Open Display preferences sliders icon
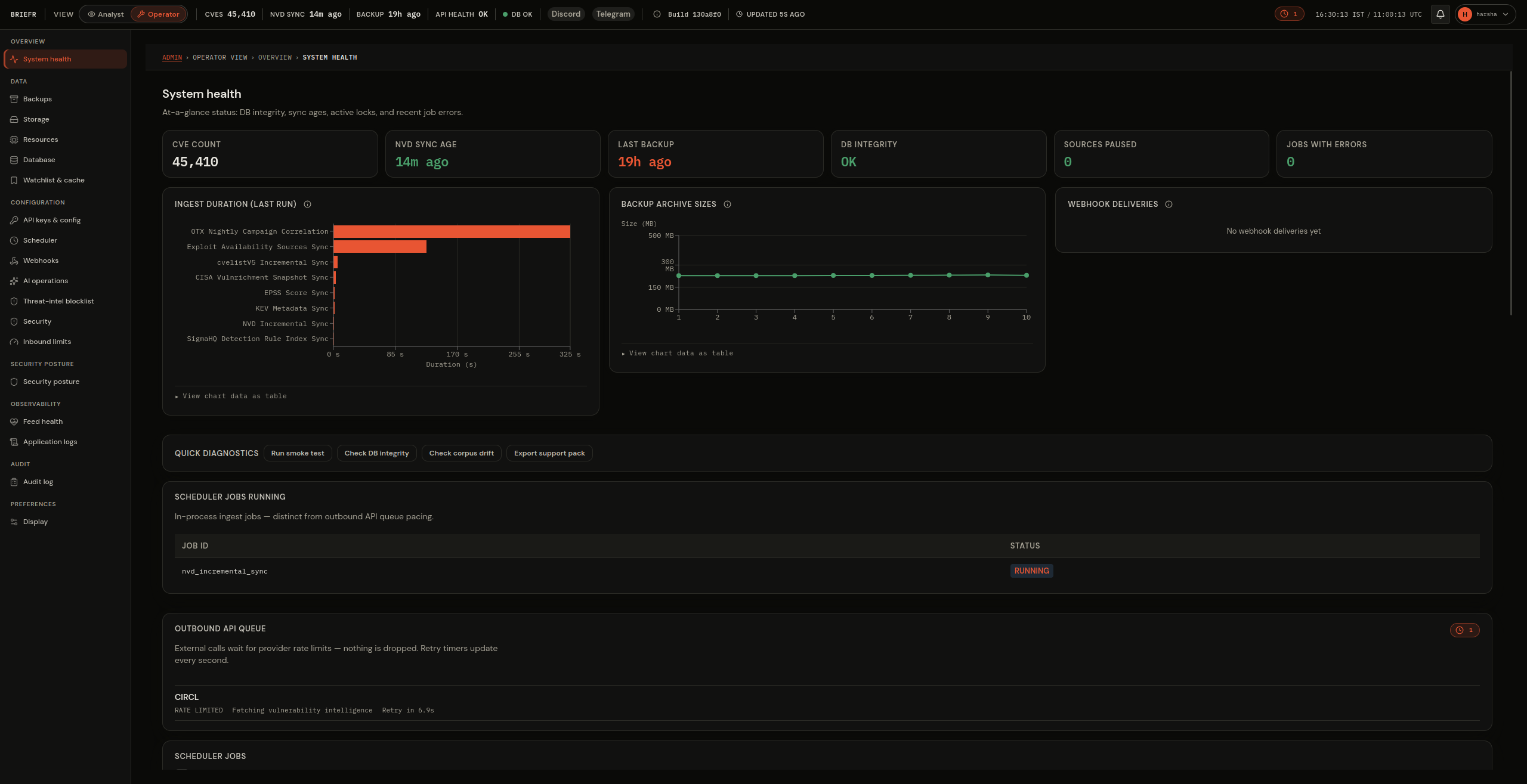This screenshot has height=784, width=1527. pyautogui.click(x=14, y=522)
